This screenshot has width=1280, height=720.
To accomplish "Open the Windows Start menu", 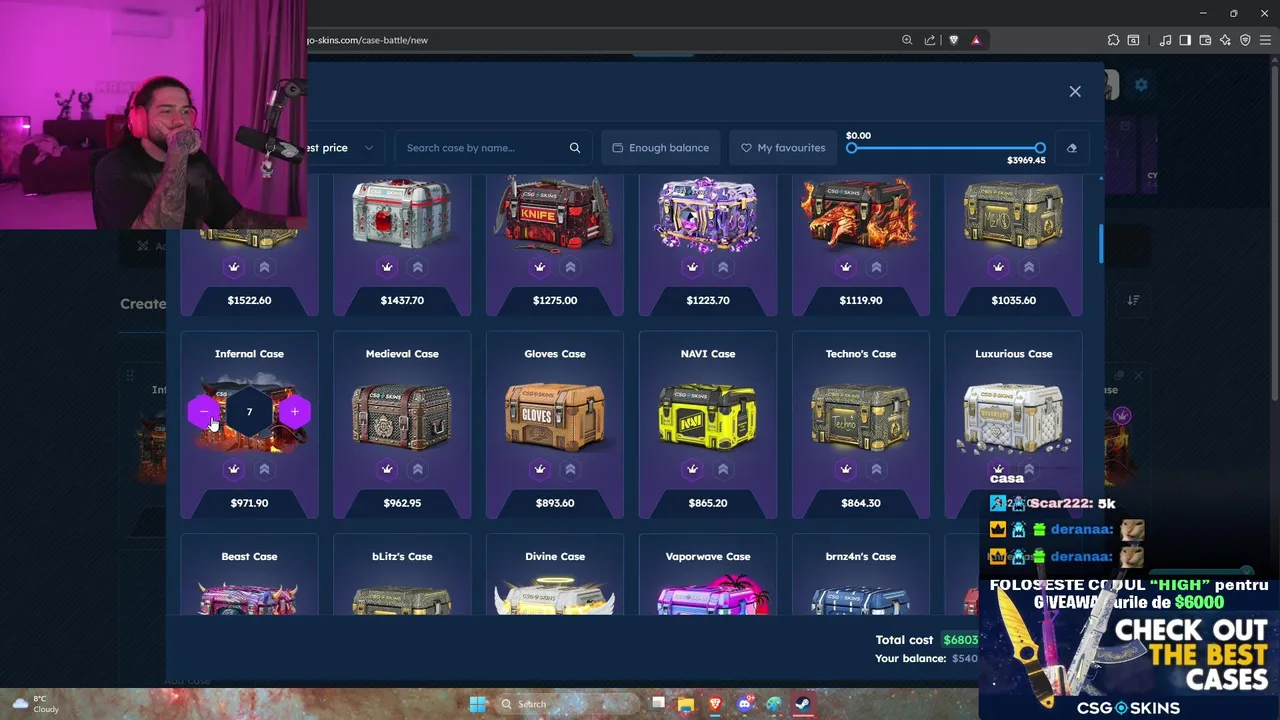I will (478, 704).
